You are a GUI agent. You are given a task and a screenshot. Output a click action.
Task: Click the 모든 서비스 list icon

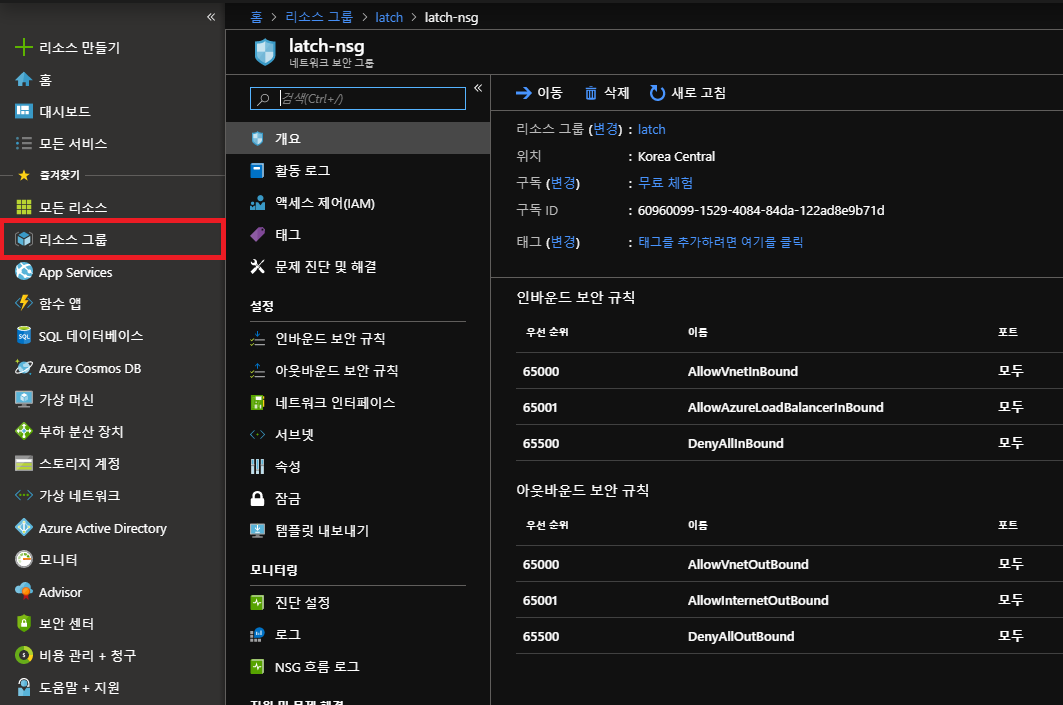[24, 143]
